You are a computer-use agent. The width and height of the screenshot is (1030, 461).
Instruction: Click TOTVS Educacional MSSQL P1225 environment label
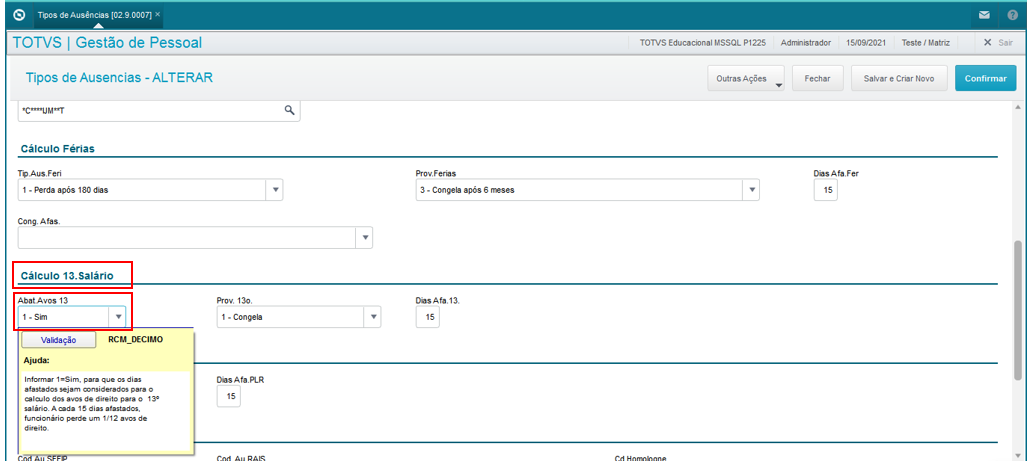point(704,43)
